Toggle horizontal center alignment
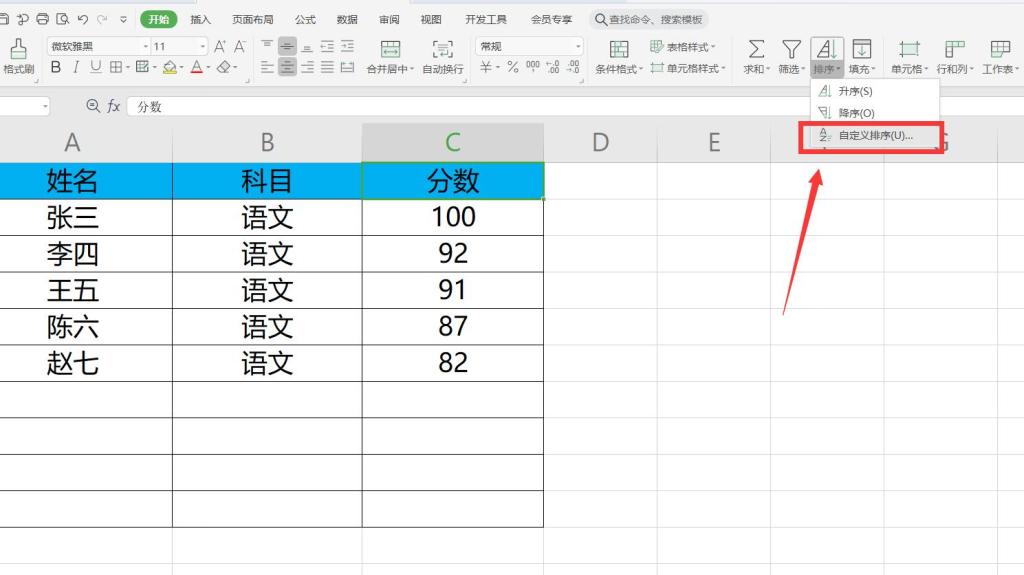This screenshot has height=575, width=1024. [287, 67]
